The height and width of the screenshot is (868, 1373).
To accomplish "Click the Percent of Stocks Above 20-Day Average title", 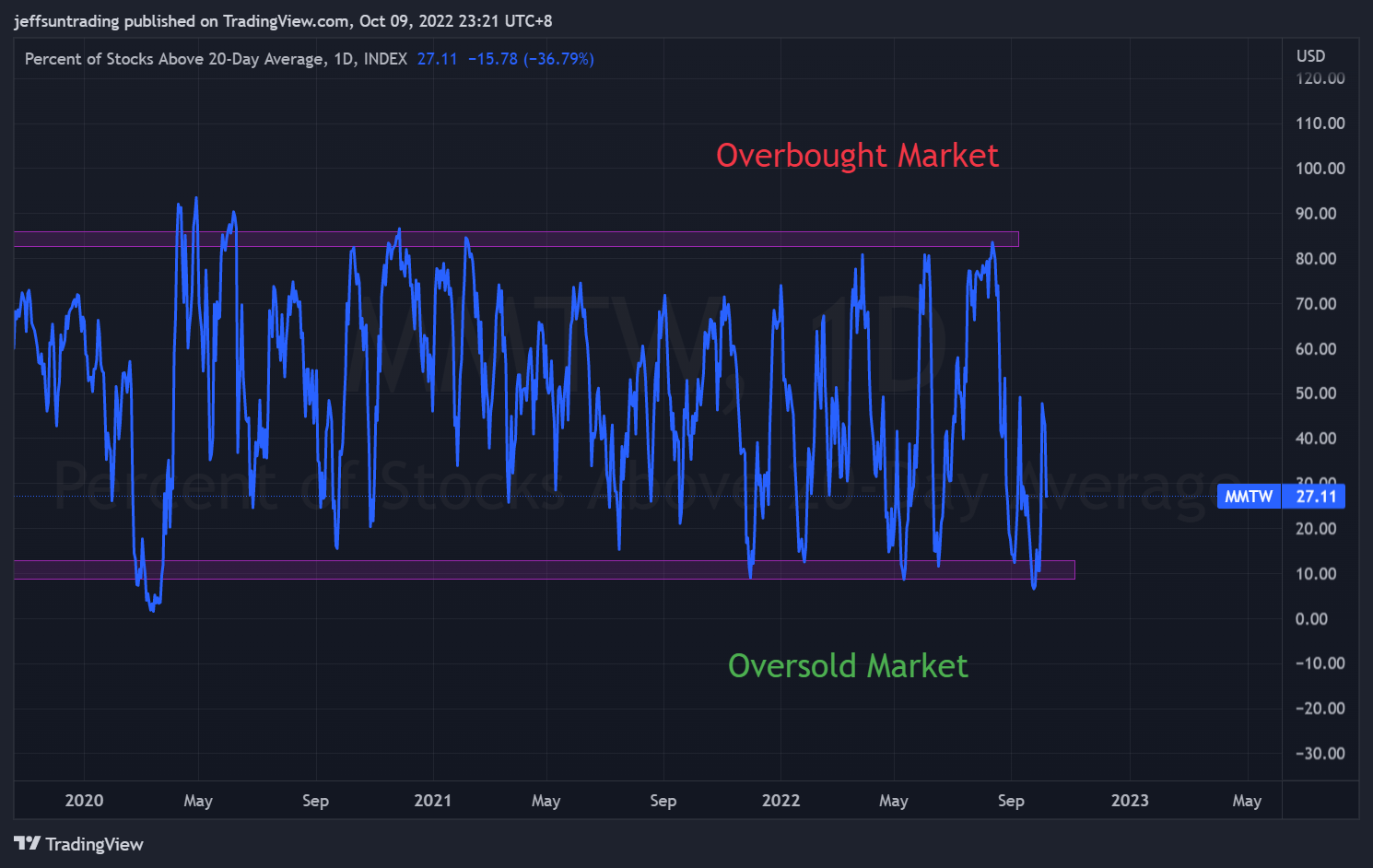I will tap(174, 59).
